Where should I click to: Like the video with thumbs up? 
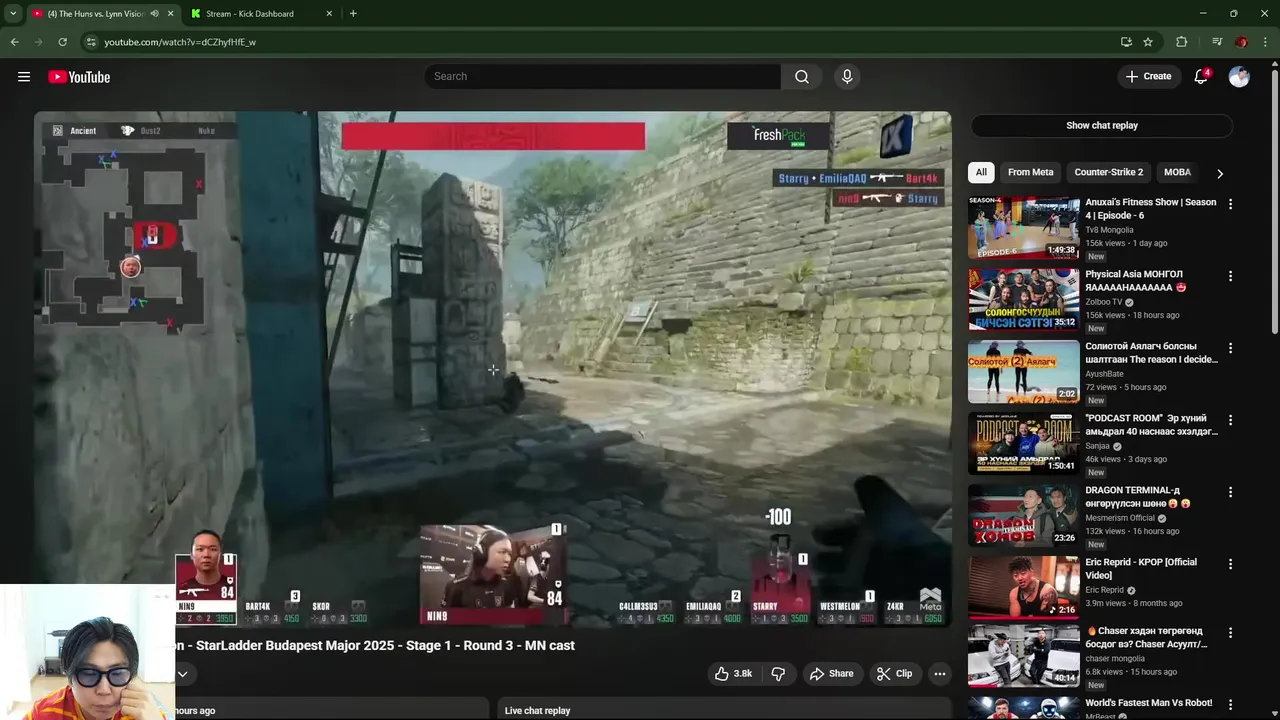tap(733, 674)
